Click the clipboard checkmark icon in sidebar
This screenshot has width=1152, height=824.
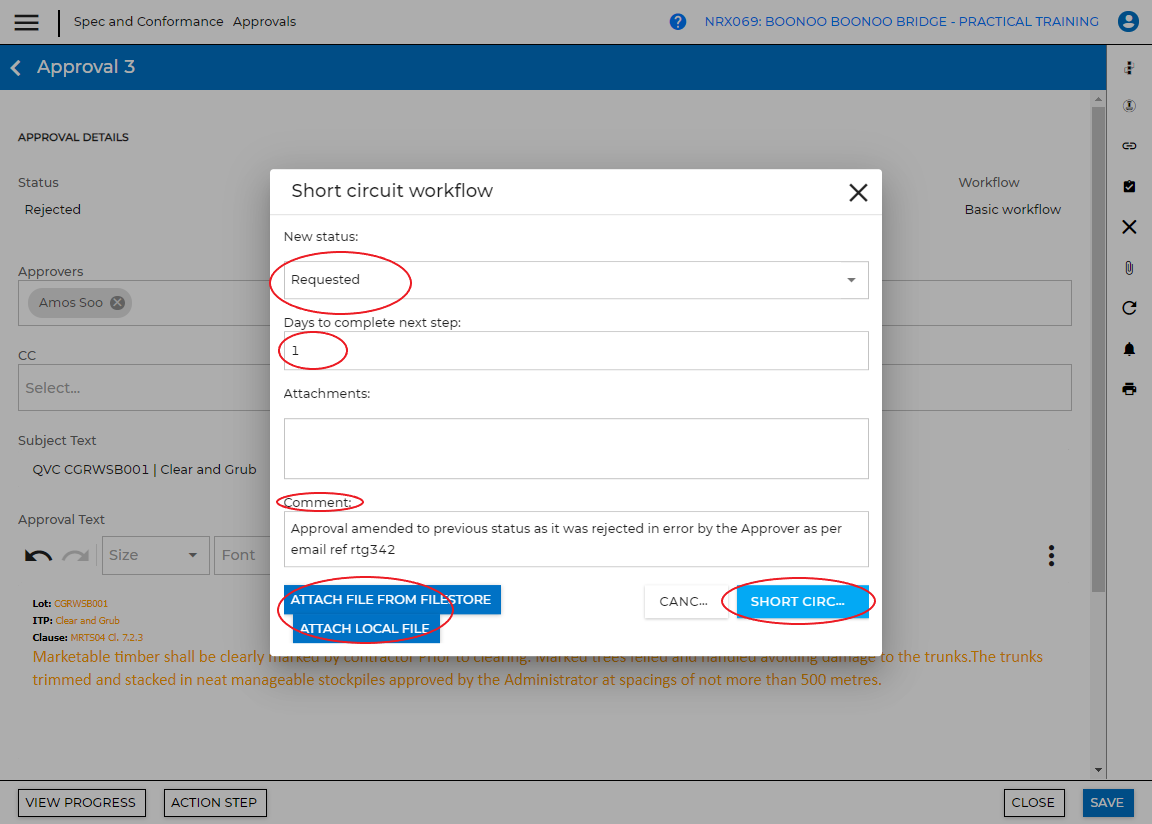tap(1129, 187)
